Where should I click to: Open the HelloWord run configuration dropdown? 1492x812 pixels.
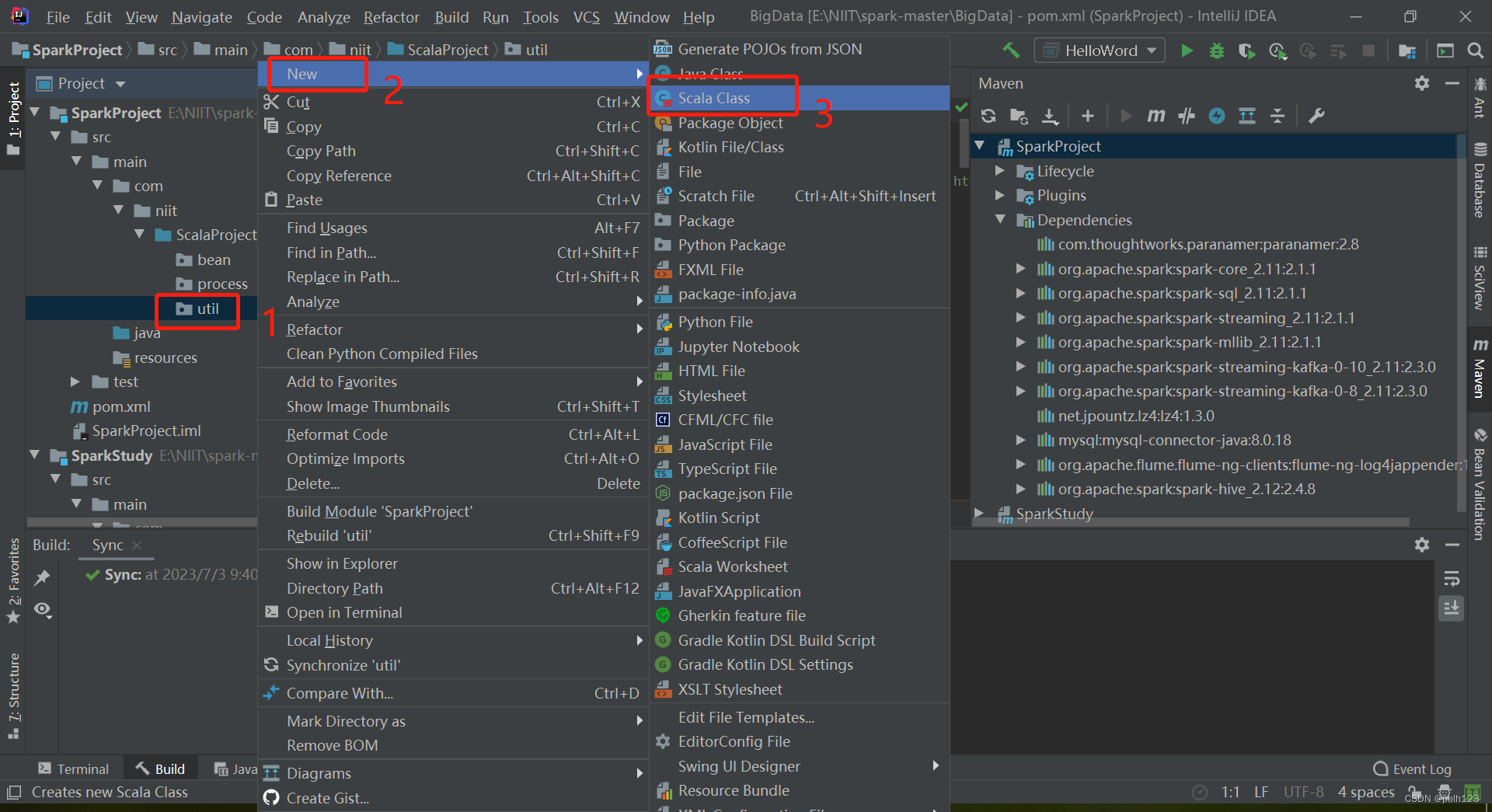pos(1100,51)
